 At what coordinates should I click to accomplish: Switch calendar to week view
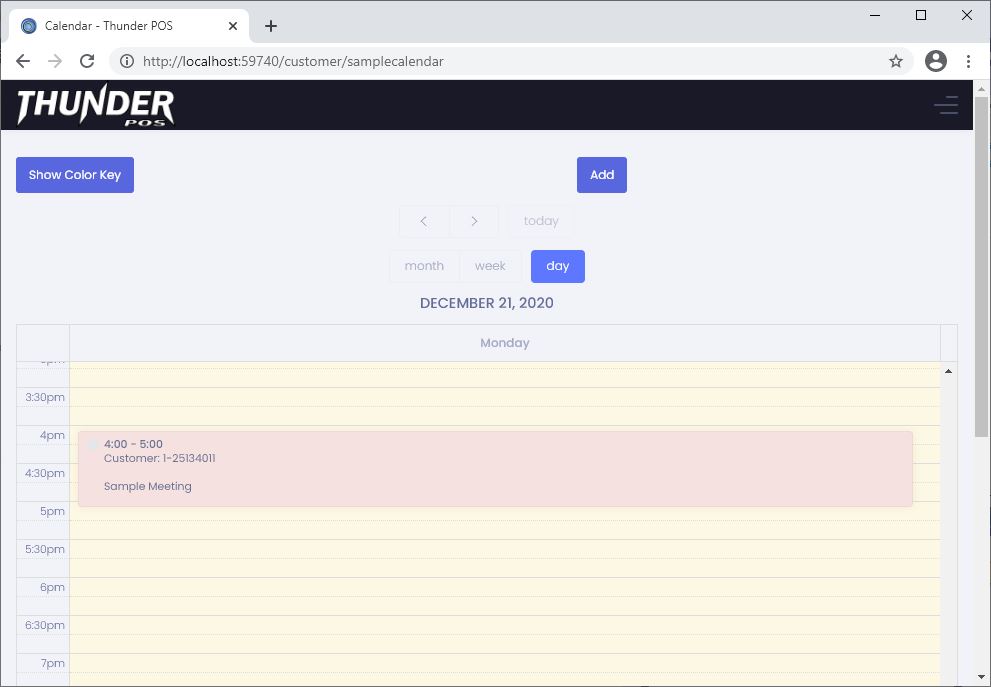(490, 266)
